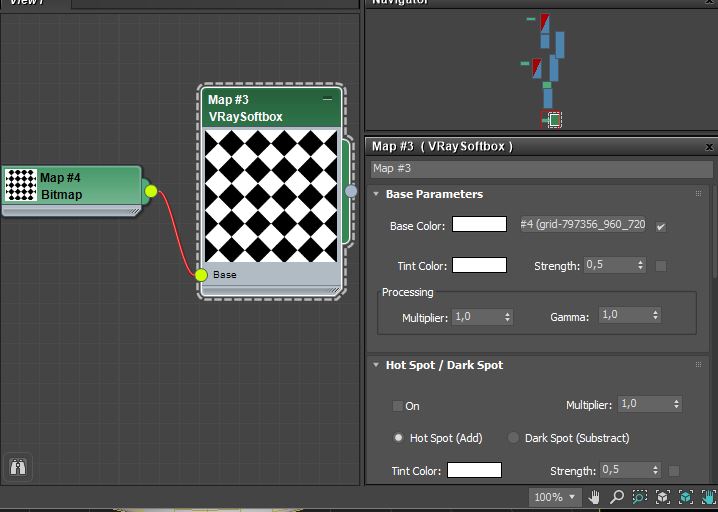Activate the Zoom magnifier tool
This screenshot has width=718, height=512.
pos(616,497)
